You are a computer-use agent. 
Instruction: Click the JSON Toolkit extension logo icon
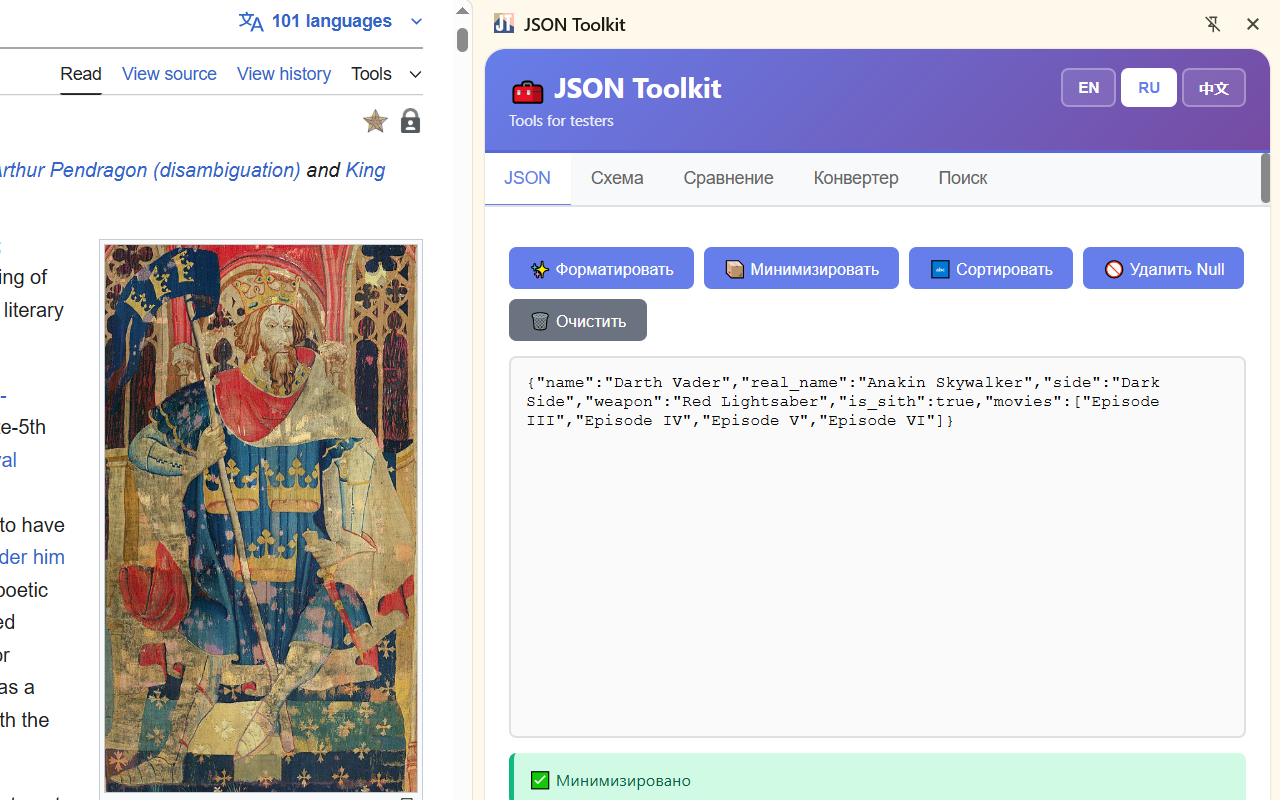click(x=504, y=24)
